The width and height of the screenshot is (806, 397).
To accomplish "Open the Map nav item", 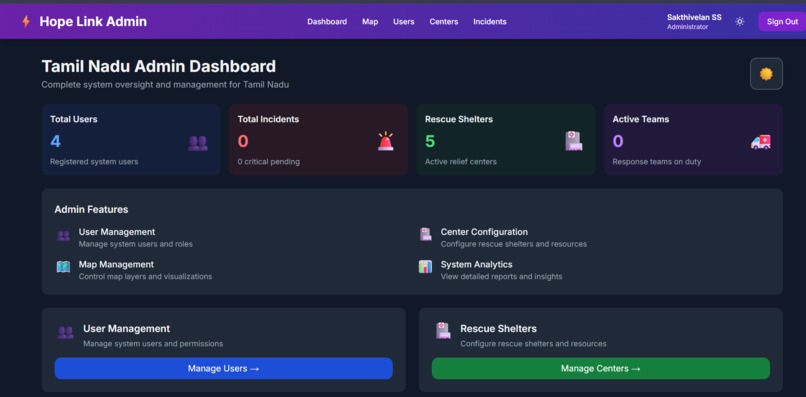I will [370, 22].
